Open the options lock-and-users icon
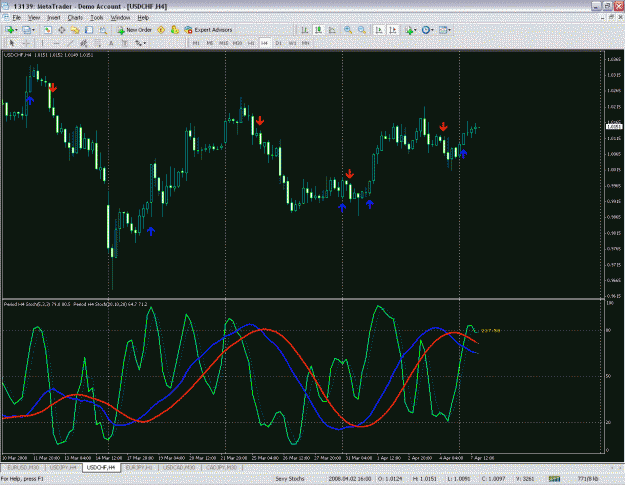 (175, 30)
